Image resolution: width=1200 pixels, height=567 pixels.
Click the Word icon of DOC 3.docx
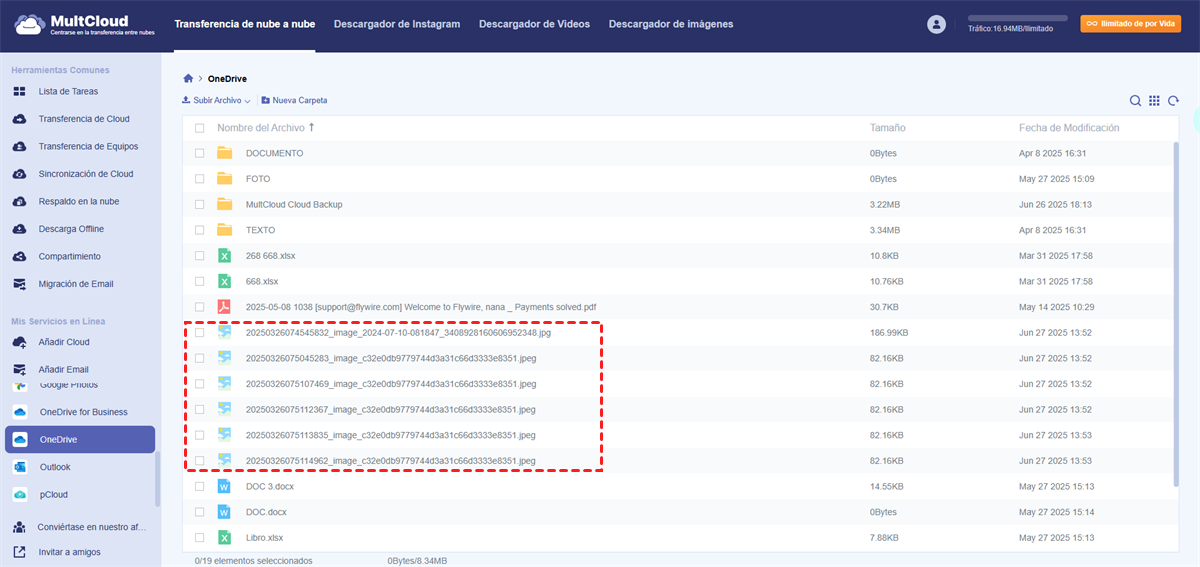click(x=225, y=486)
